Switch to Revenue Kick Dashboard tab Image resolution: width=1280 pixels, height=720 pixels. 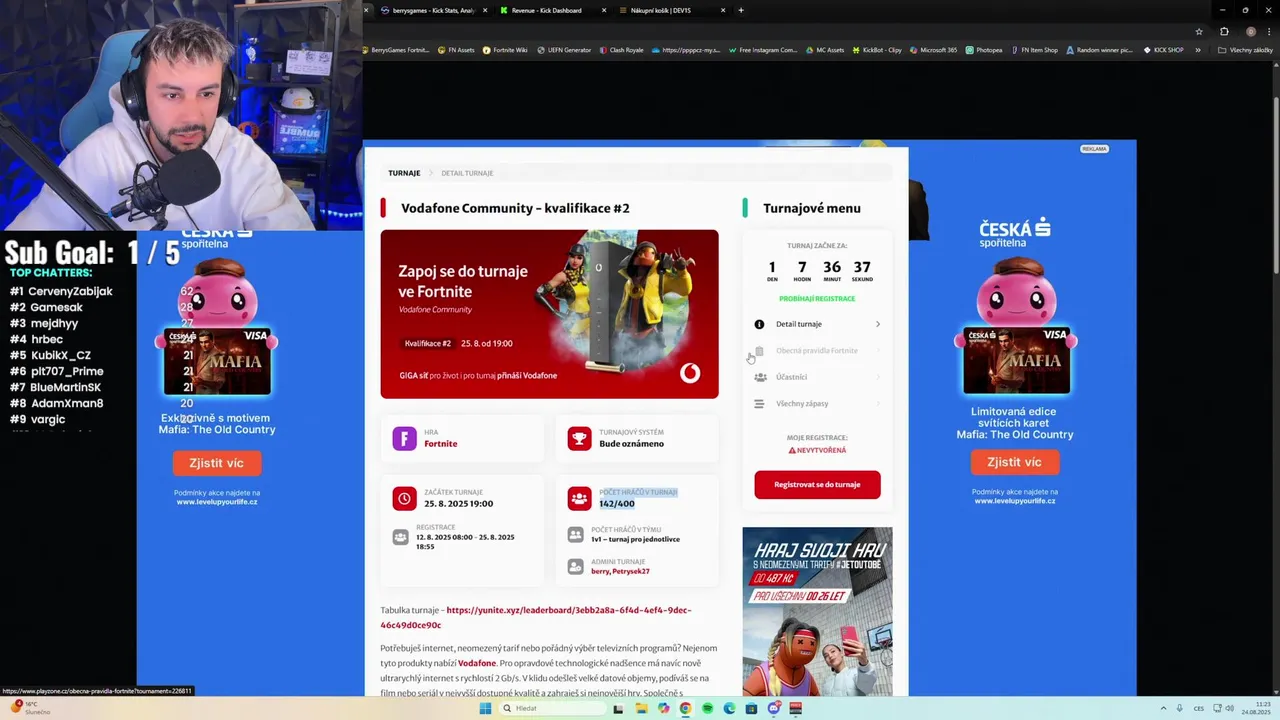pyautogui.click(x=552, y=10)
